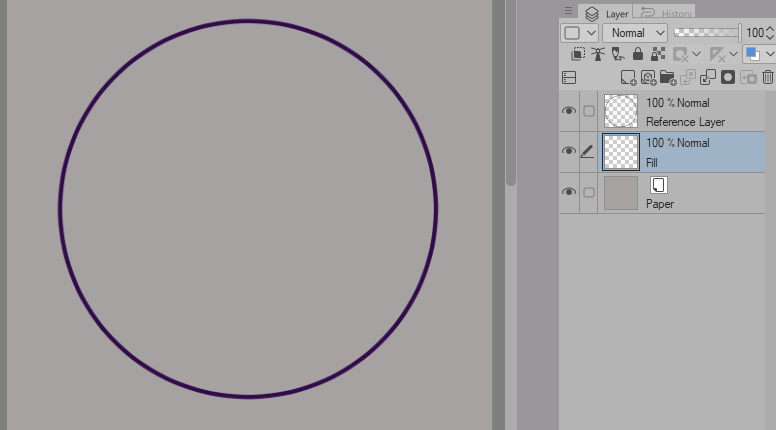The height and width of the screenshot is (430, 776).
Task: Create a New Vector Layer
Action: point(648,78)
